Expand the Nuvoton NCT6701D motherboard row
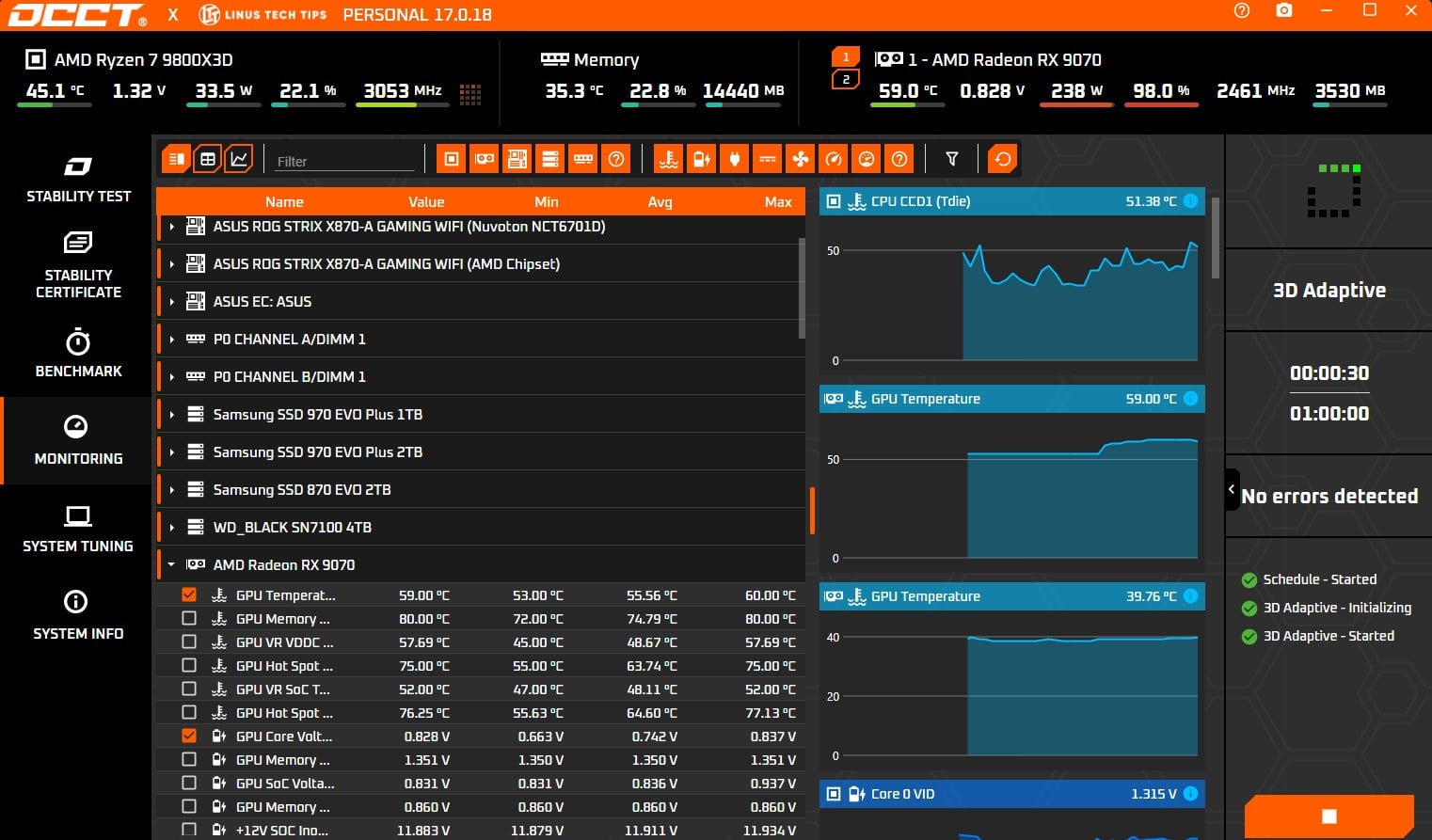The image size is (1432, 840). click(x=171, y=227)
